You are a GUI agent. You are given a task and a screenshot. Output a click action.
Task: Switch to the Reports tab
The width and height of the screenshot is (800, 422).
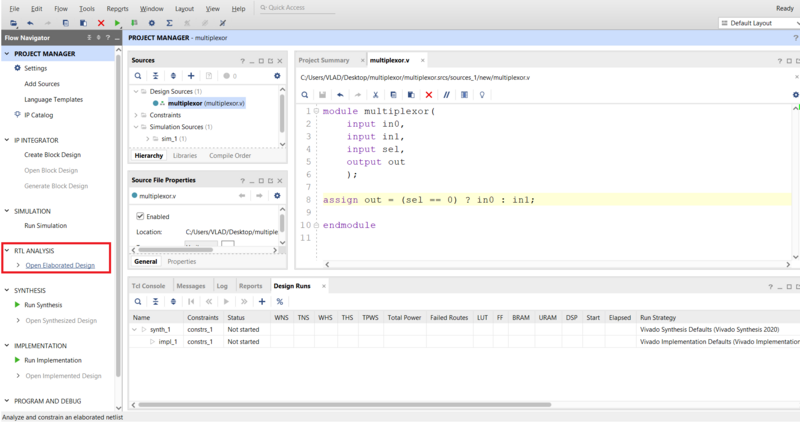coord(251,286)
